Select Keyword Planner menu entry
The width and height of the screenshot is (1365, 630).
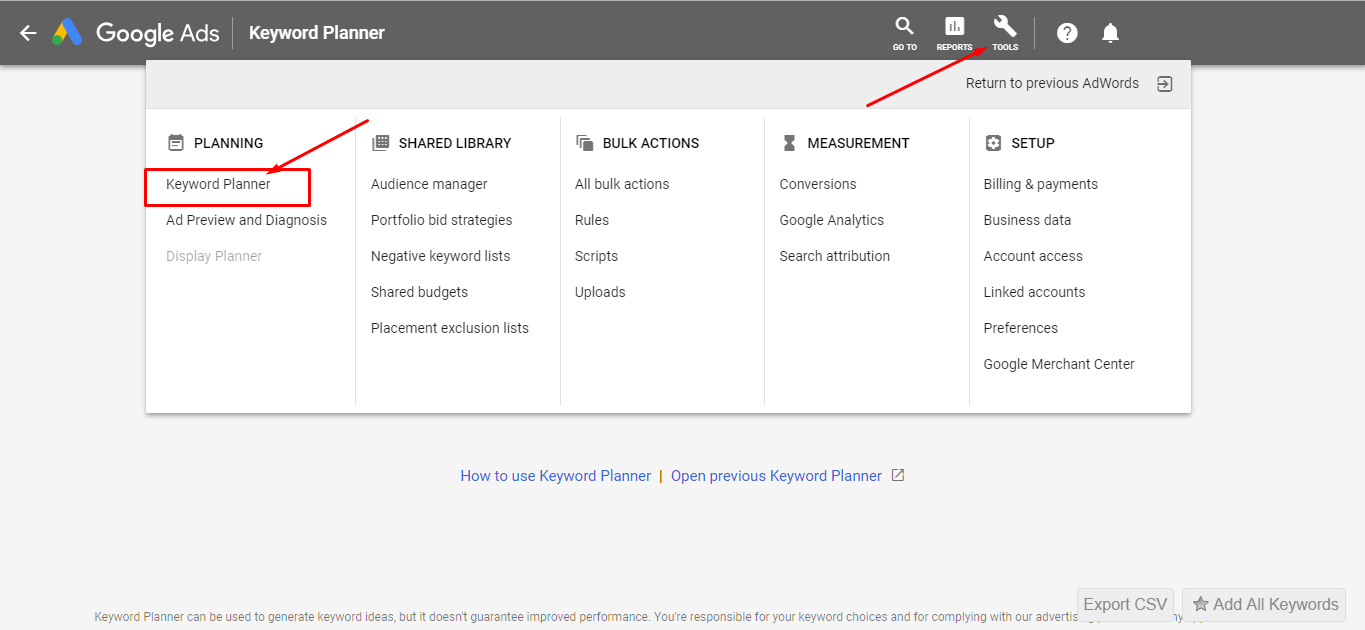(x=218, y=184)
